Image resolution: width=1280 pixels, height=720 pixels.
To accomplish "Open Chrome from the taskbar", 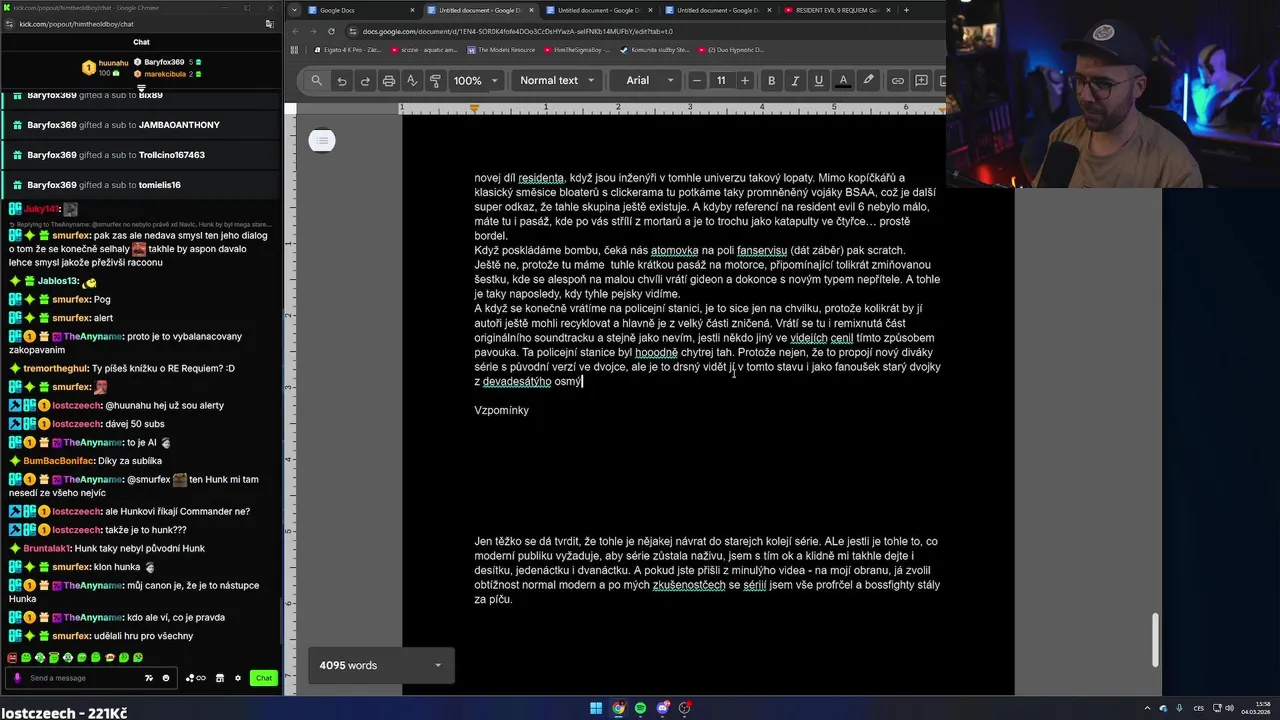I will pyautogui.click(x=618, y=708).
